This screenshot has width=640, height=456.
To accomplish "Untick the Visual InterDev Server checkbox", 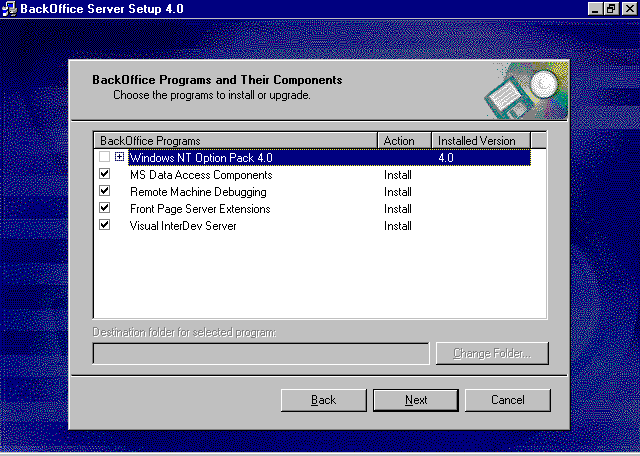I will 105,226.
